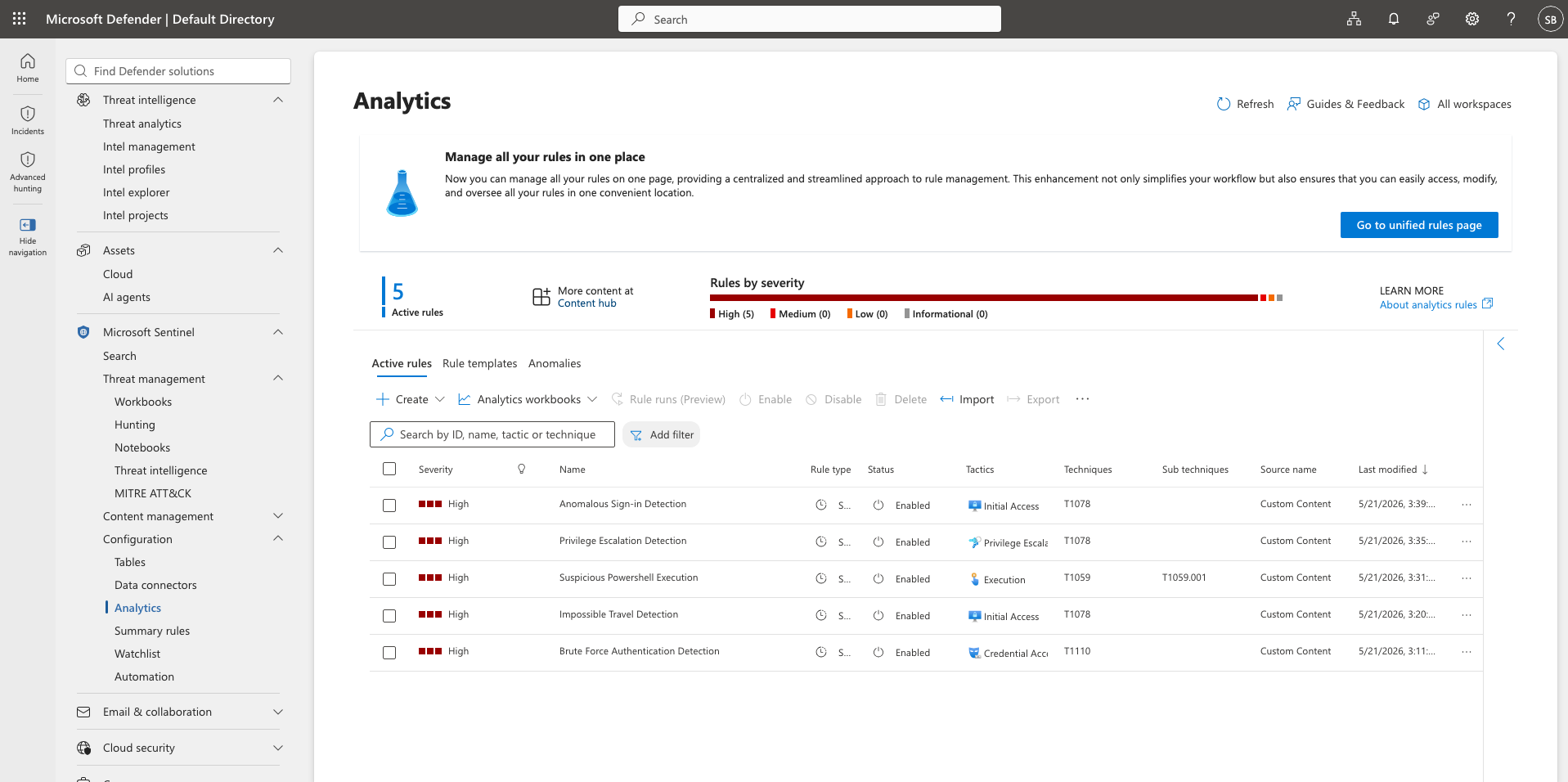Open the toolbar more options ellipsis
Screen dimensions: 1568x782
1083,399
